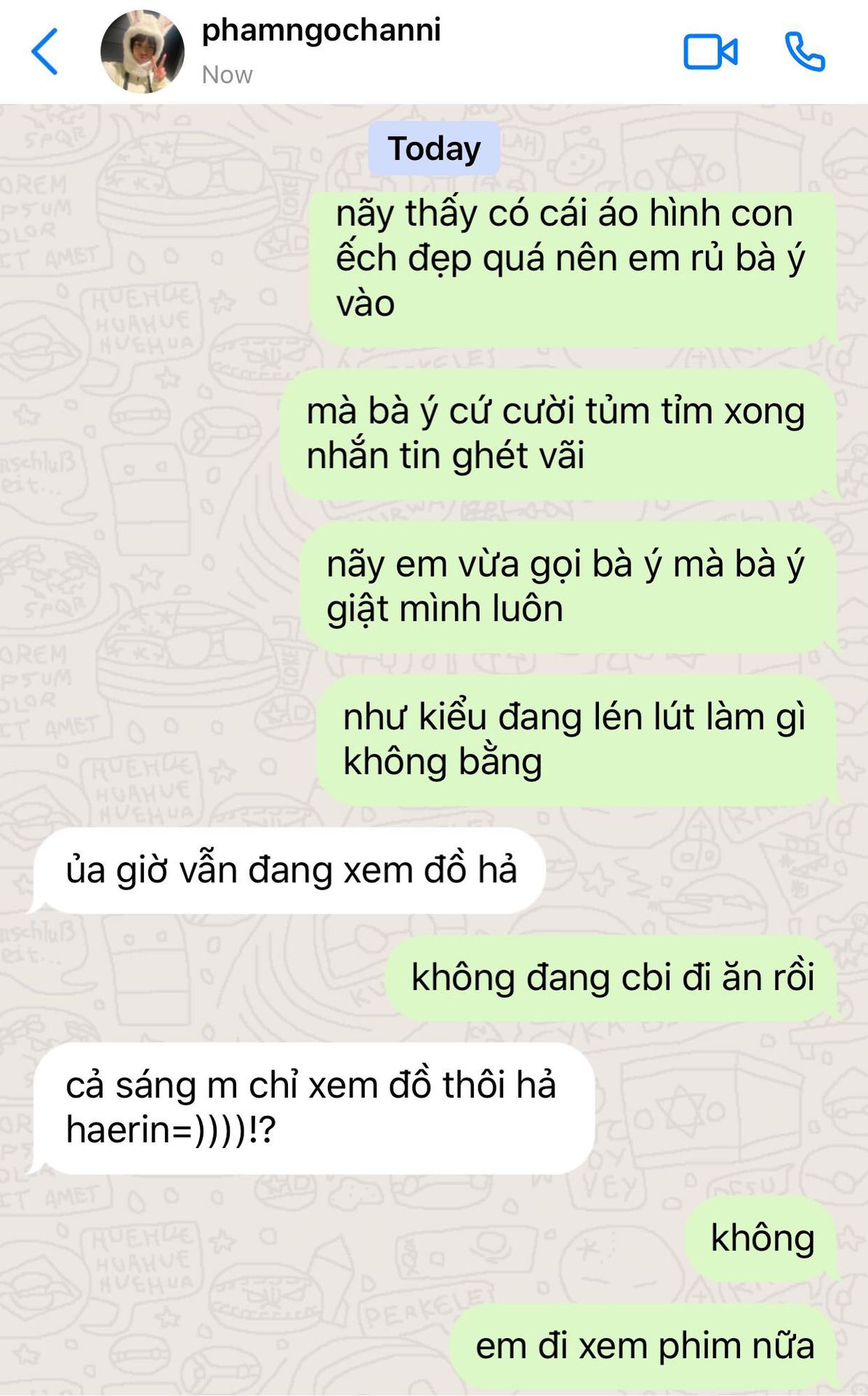Select message 'nãy em vừa gọi bà ý'
Screen dimensions: 868x1396
tap(568, 586)
